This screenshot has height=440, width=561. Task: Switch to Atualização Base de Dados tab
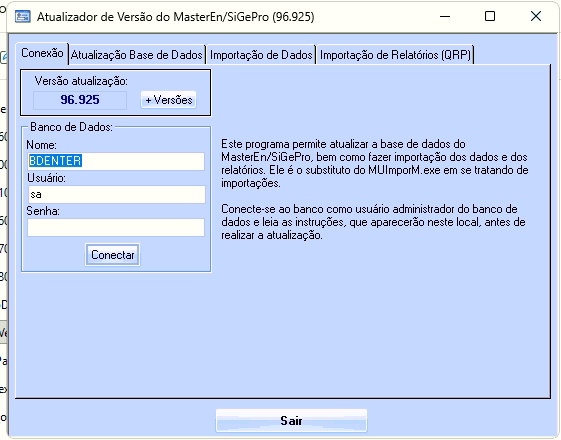pyautogui.click(x=137, y=55)
